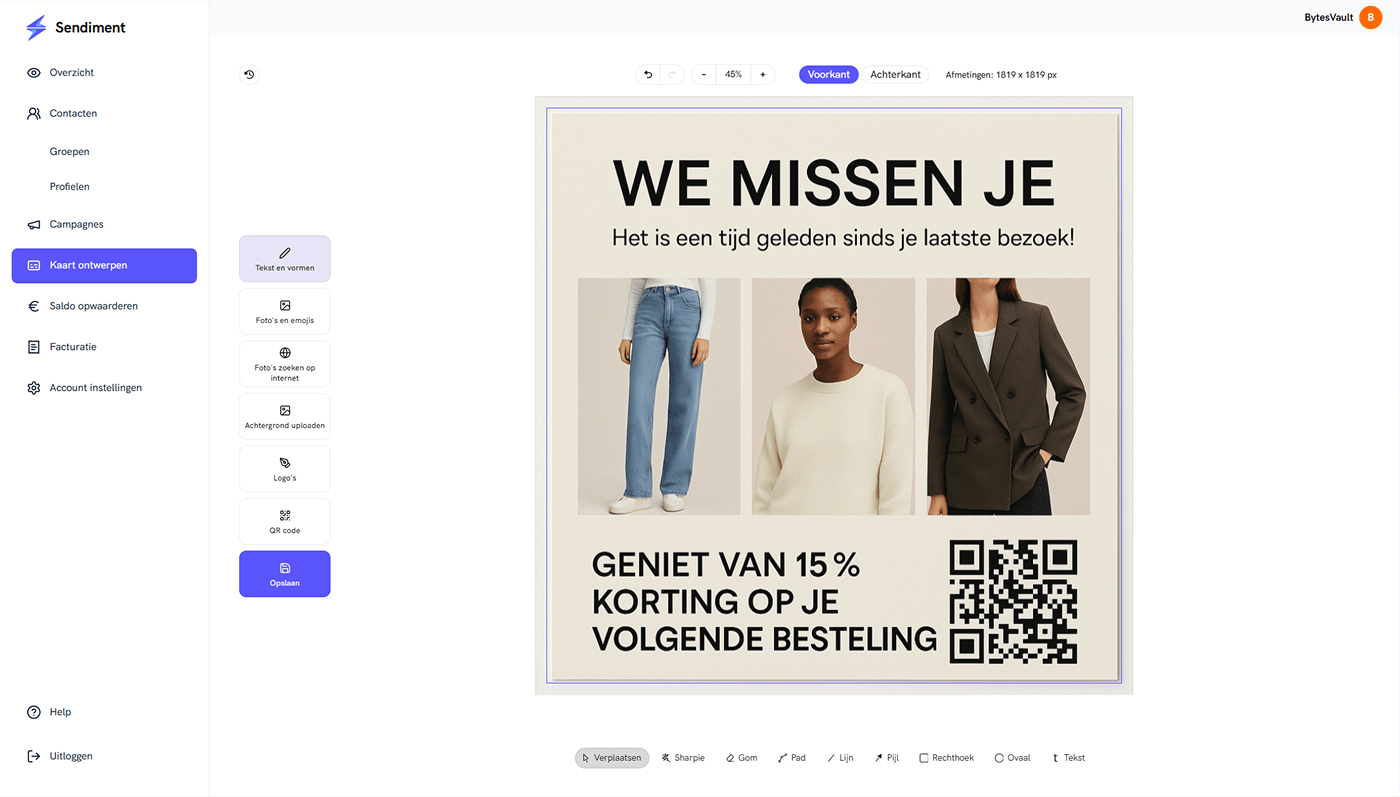Screen dimensions: 1400x797
Task: Zoom in with plus button
Action: (x=763, y=75)
